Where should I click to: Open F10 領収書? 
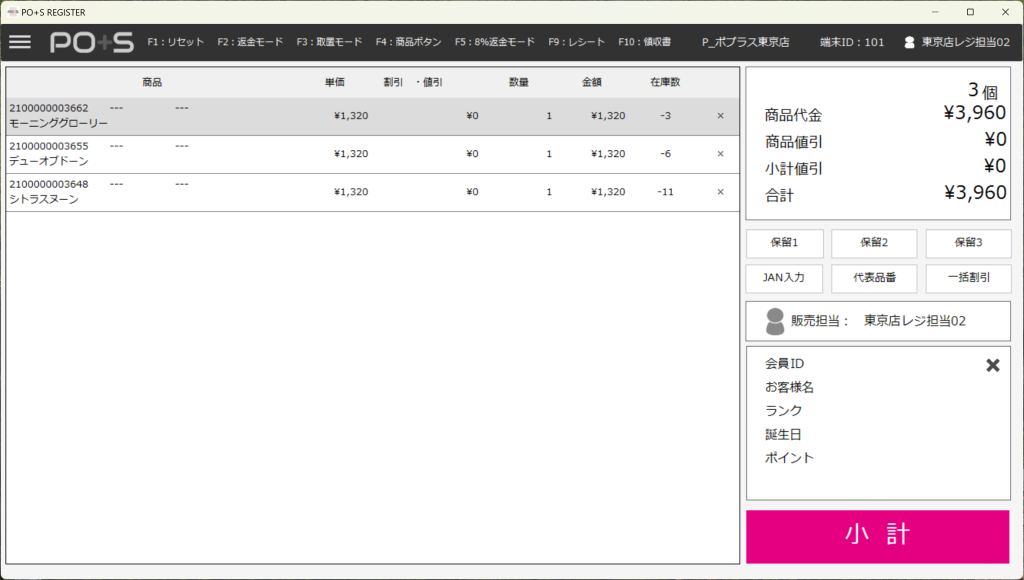point(644,43)
